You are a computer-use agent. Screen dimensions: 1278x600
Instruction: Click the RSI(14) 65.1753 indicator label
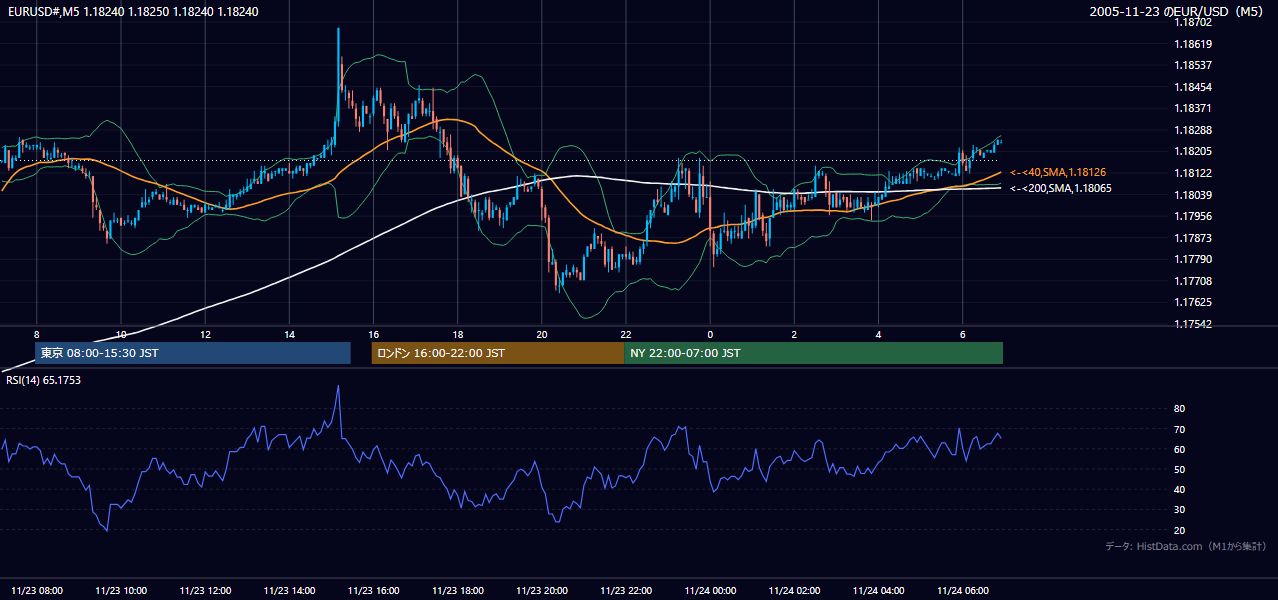pyautogui.click(x=43, y=380)
